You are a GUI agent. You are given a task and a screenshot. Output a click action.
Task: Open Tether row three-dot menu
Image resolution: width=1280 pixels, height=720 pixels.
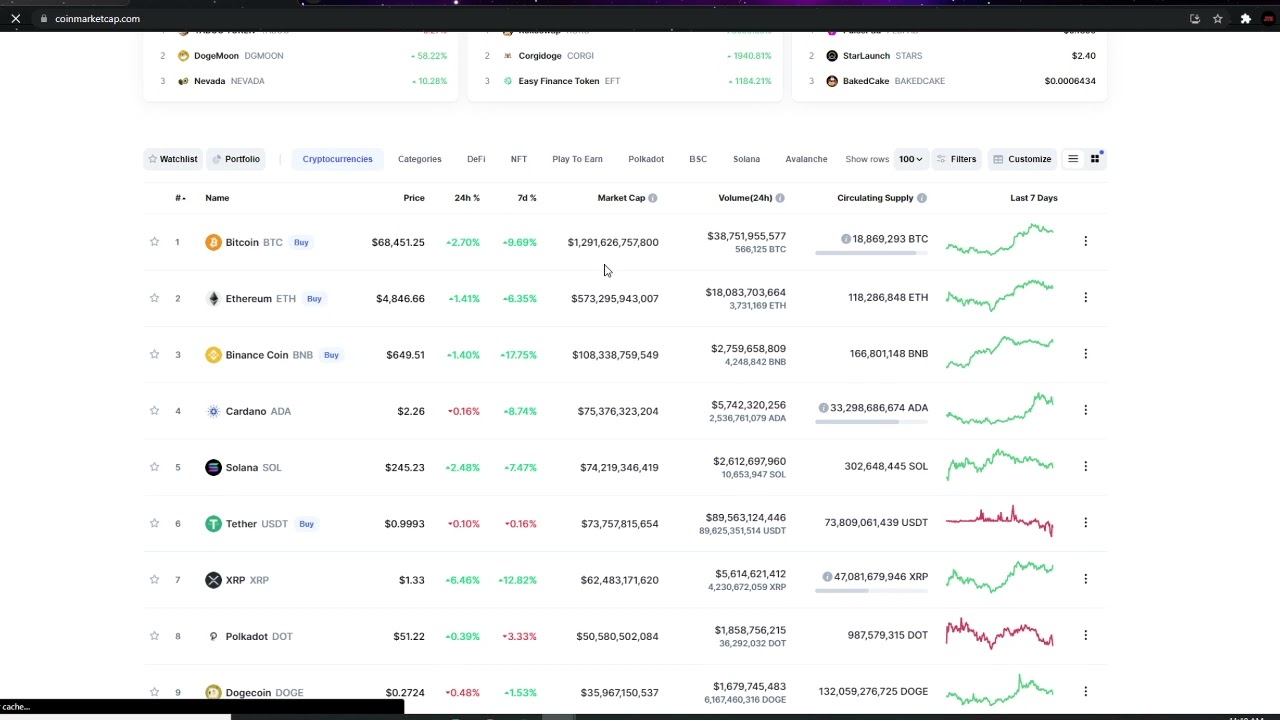[x=1085, y=522]
